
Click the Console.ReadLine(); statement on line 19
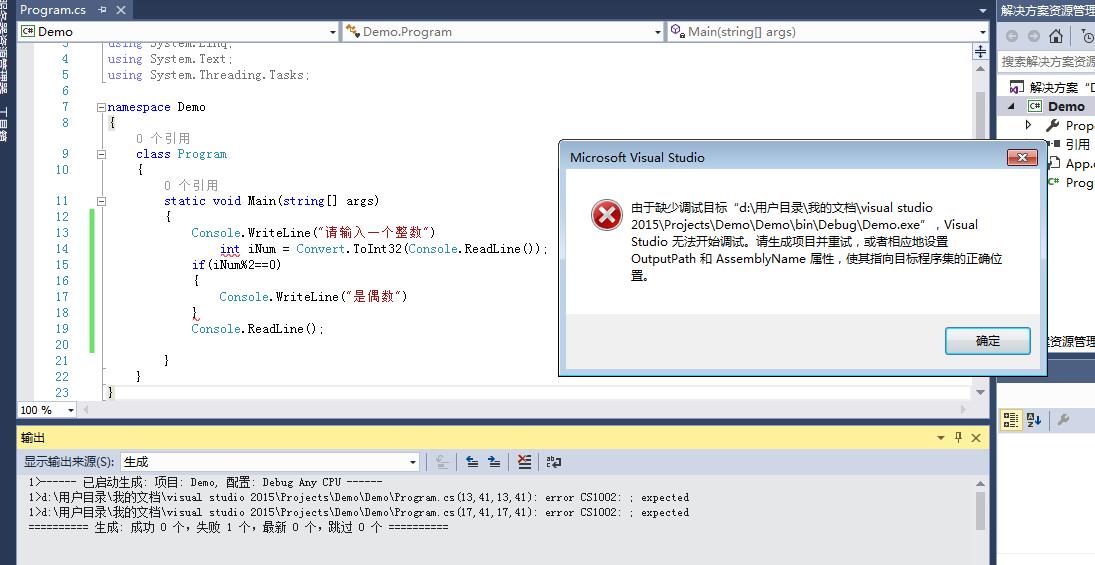258,329
